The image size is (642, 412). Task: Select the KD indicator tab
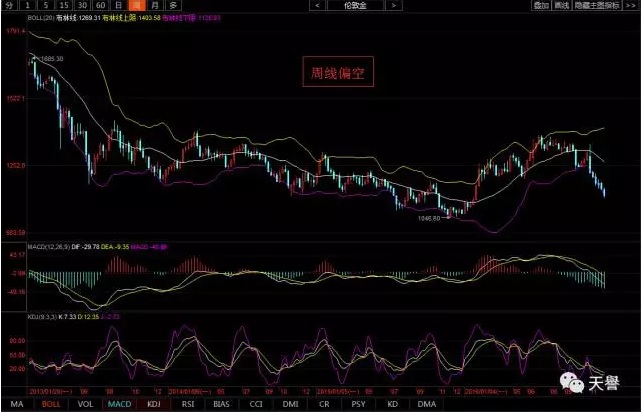coord(392,404)
